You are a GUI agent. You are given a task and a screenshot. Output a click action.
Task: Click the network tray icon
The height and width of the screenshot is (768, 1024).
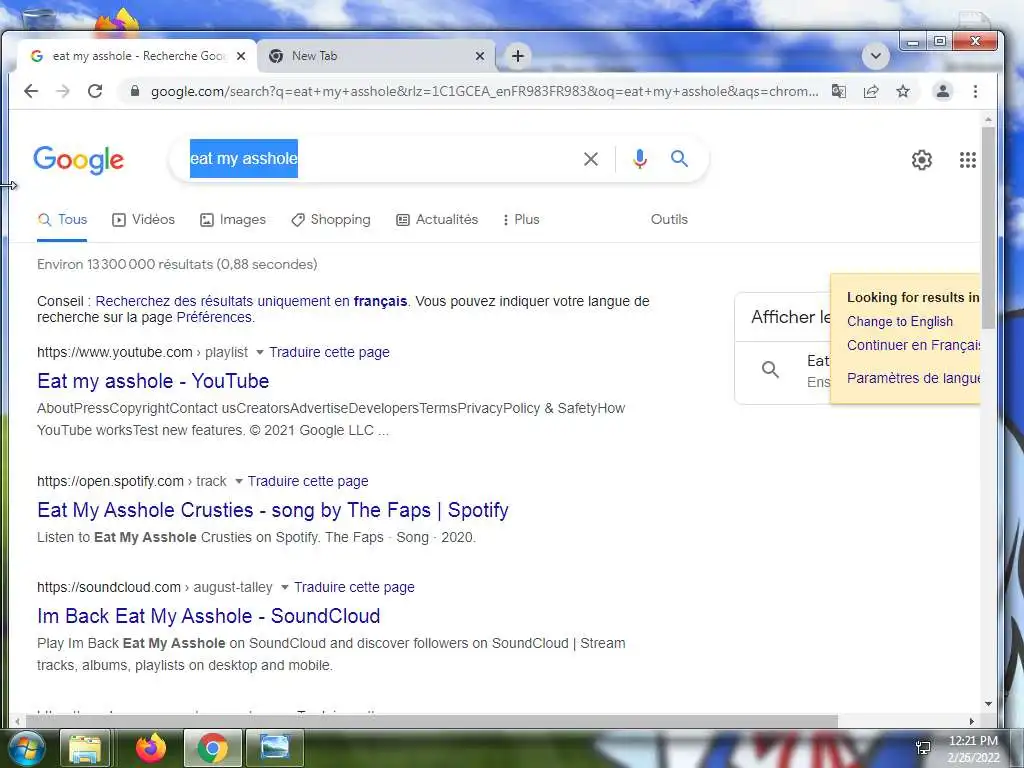coord(923,748)
